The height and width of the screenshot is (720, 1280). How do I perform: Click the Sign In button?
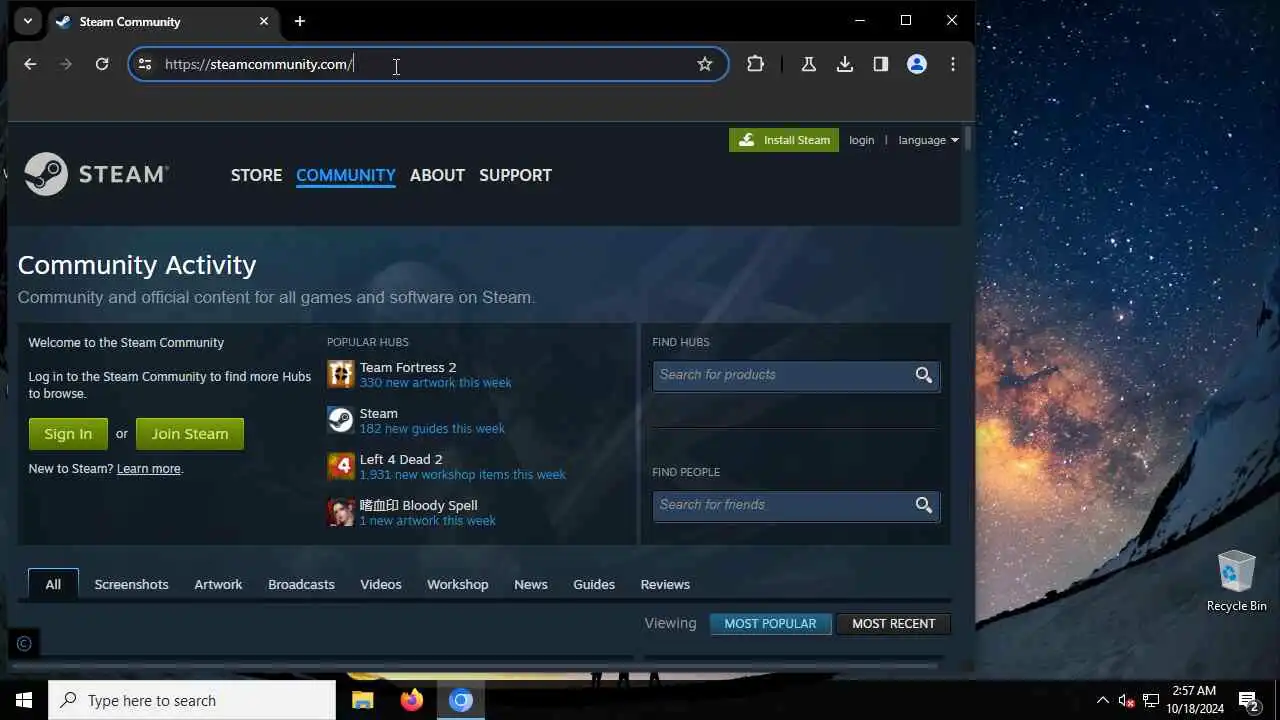tap(68, 434)
